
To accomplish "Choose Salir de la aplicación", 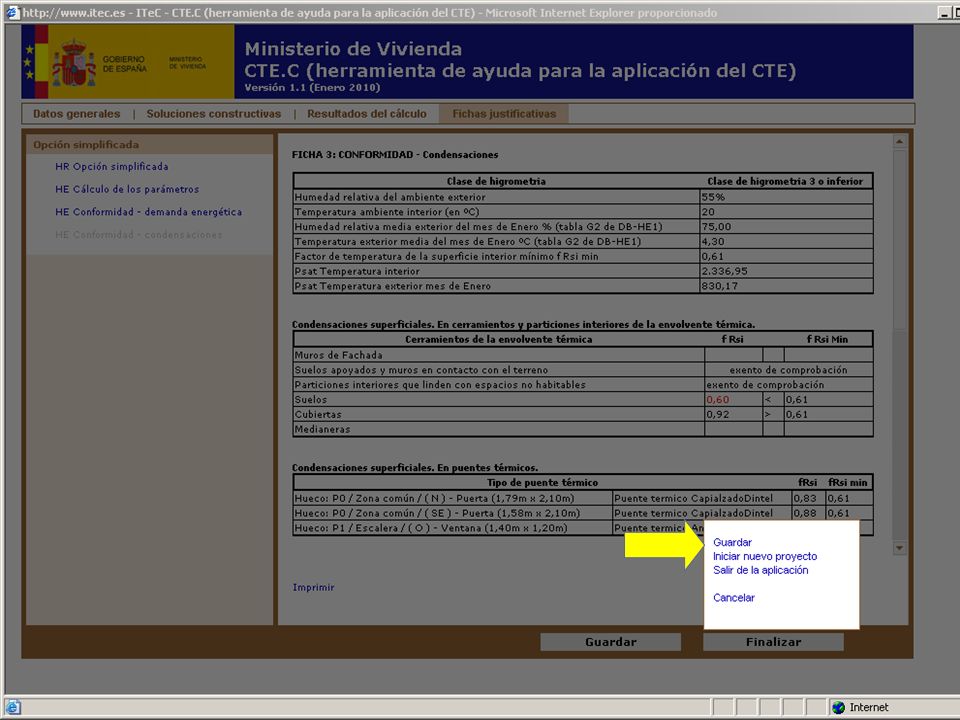I will click(760, 570).
